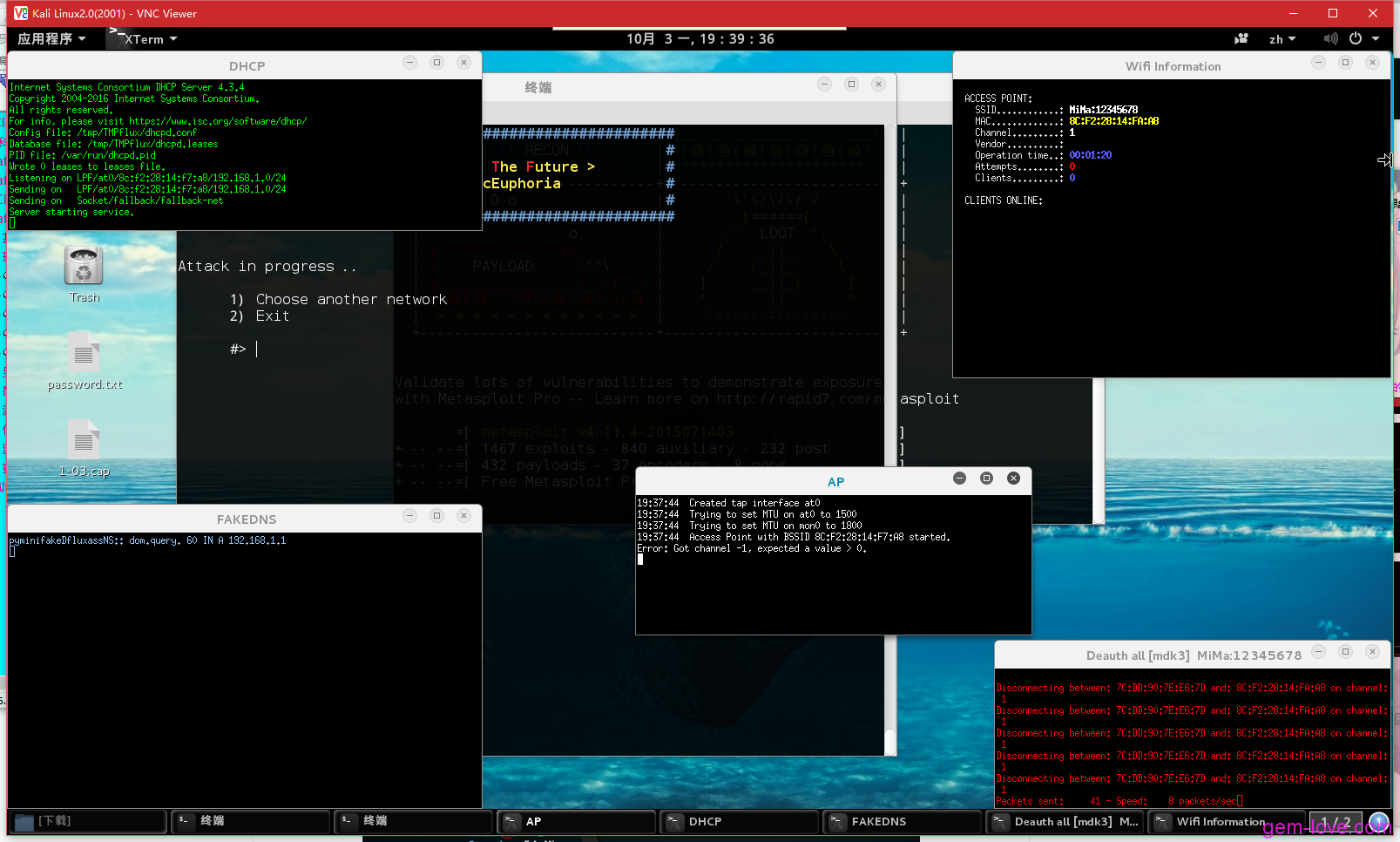The height and width of the screenshot is (842, 1400).
Task: Click the #> prompt in attack terminal
Action: click(238, 350)
